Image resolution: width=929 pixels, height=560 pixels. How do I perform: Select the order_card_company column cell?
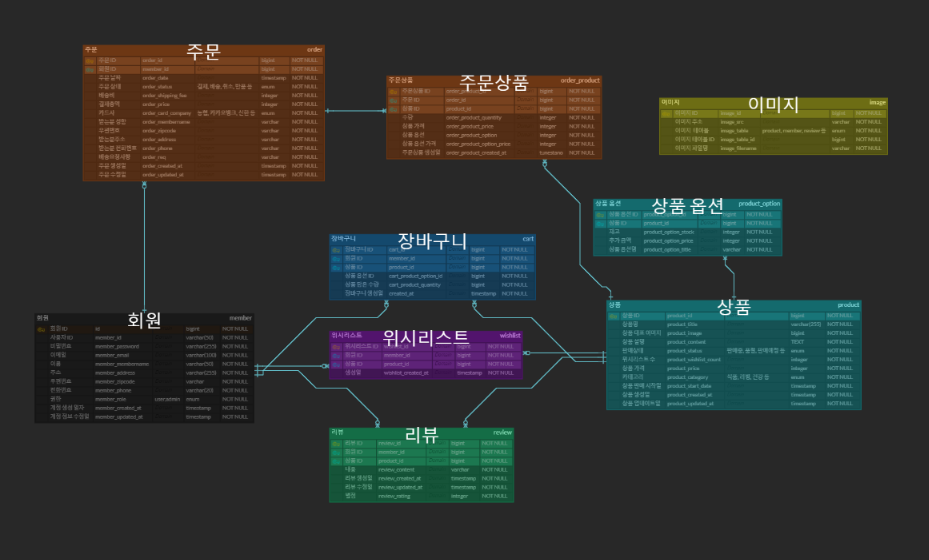(166, 113)
